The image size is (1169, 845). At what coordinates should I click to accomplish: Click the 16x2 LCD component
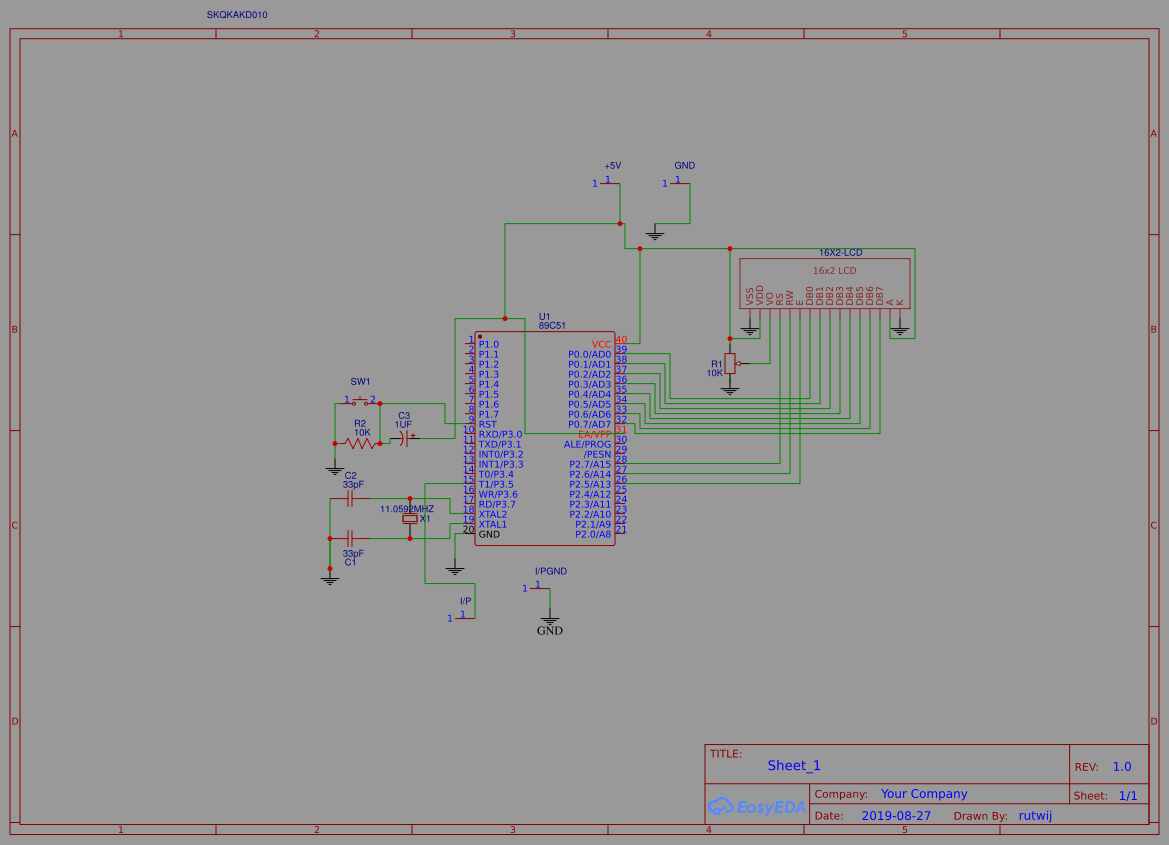[x=824, y=283]
